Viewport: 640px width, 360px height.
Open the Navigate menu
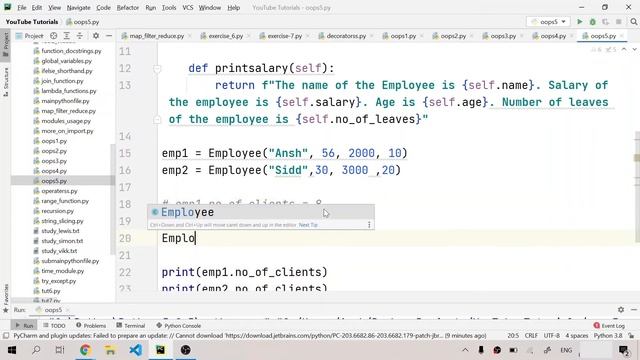point(78,8)
